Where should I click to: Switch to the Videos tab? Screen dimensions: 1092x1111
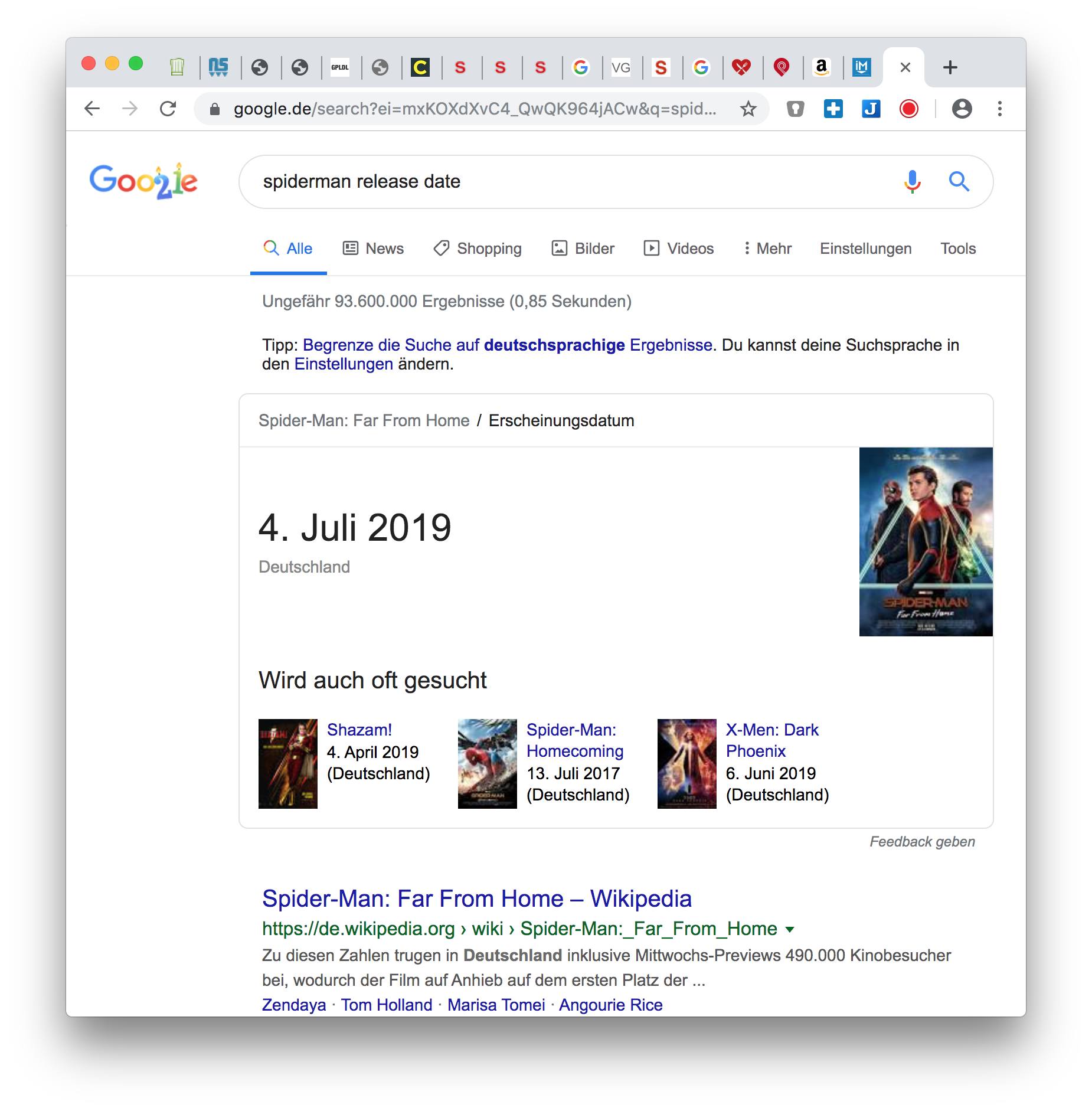(679, 249)
